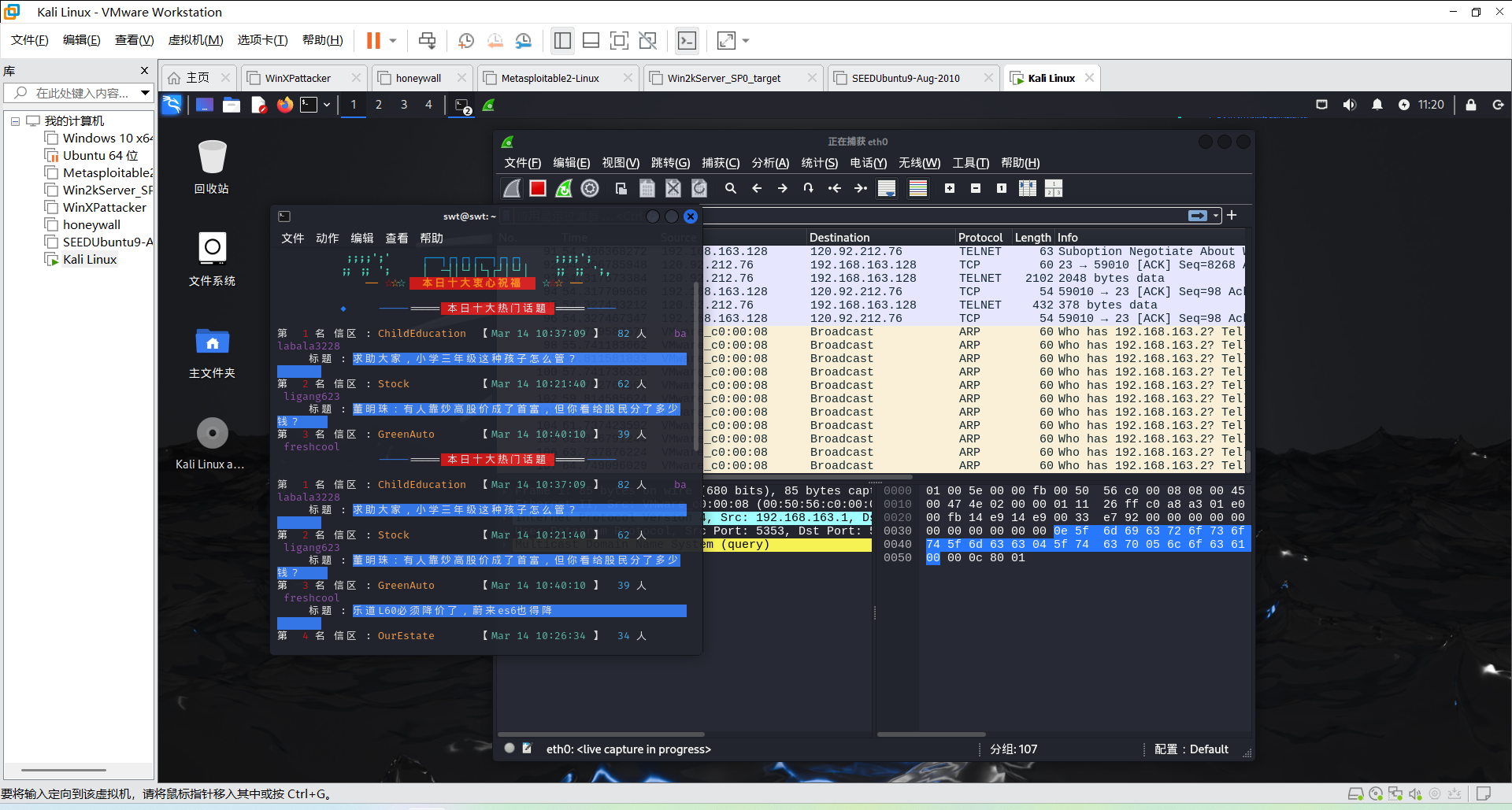Open Wireshark capture options gear
The width and height of the screenshot is (1512, 810).
pos(590,188)
